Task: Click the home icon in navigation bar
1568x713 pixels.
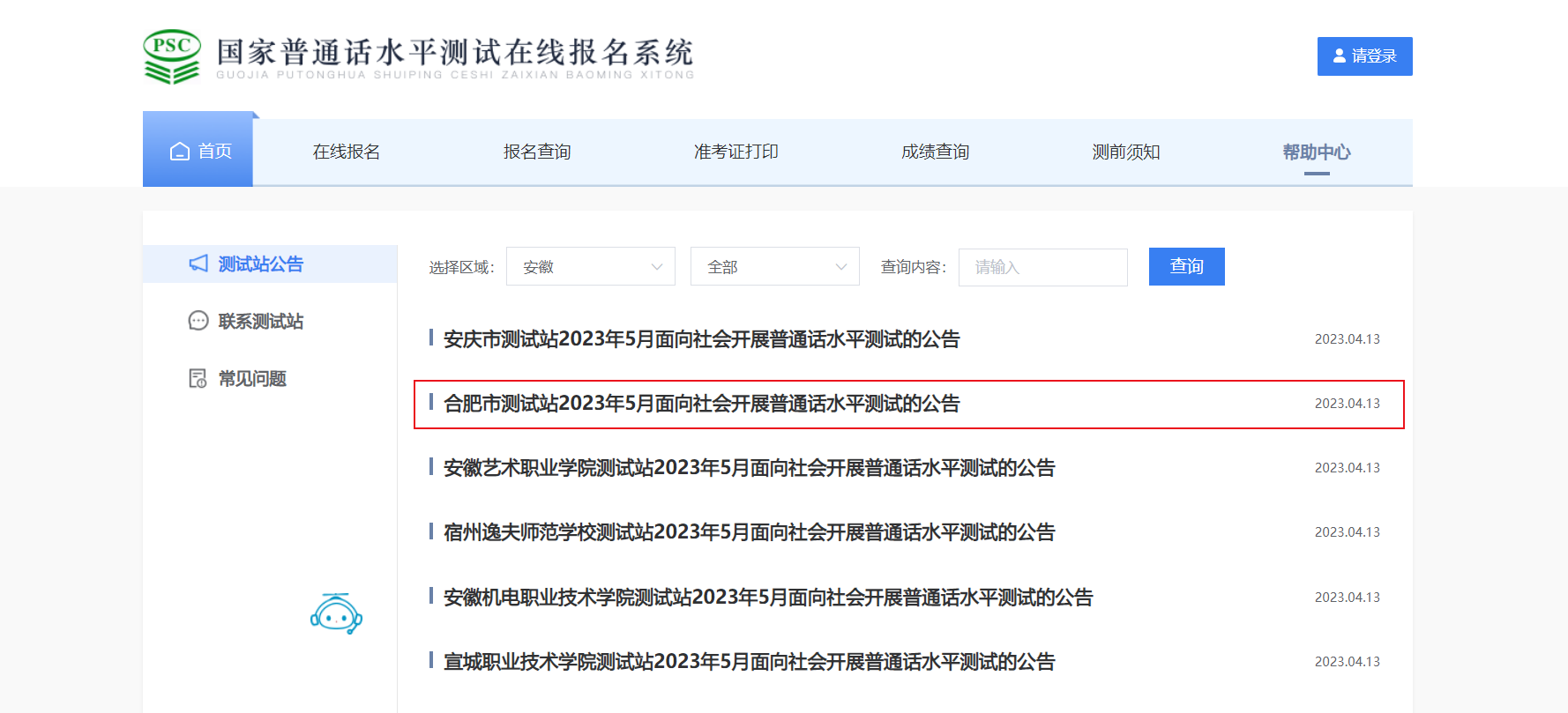Action: click(180, 152)
